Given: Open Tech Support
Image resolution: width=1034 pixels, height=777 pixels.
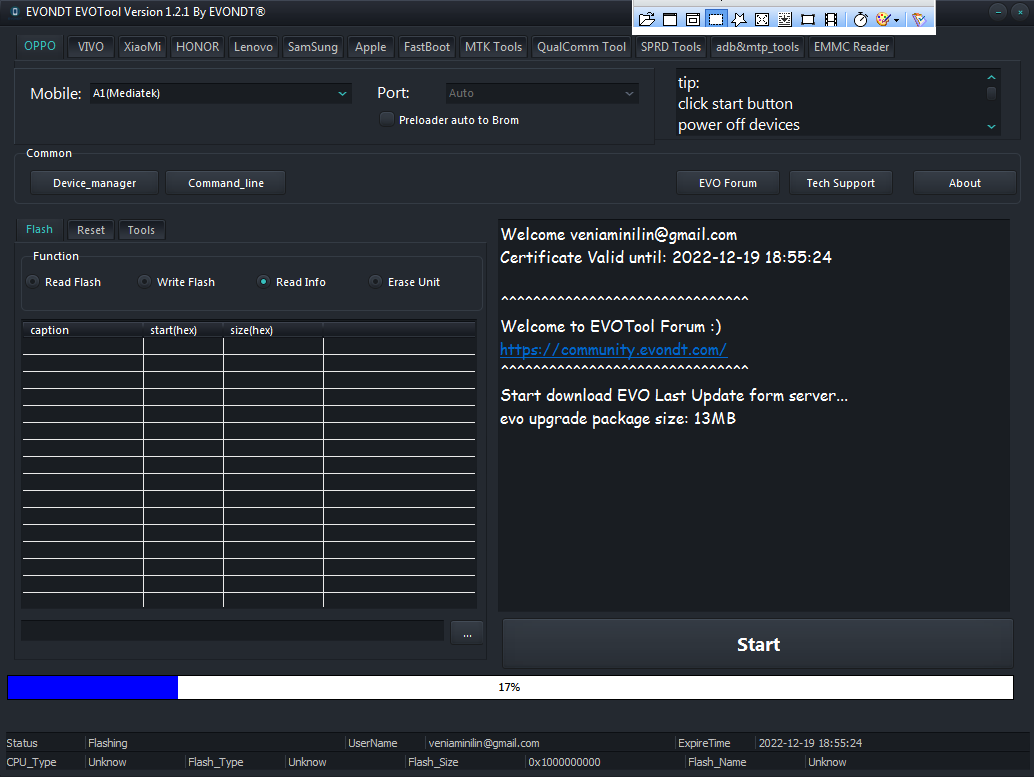Looking at the screenshot, I should coord(841,183).
